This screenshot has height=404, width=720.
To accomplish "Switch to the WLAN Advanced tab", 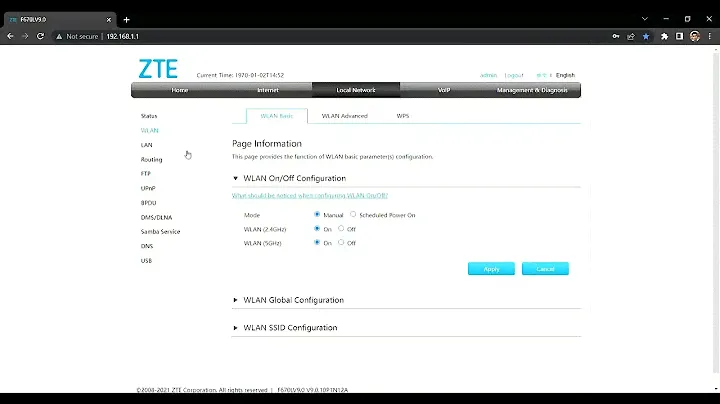I will [x=344, y=116].
